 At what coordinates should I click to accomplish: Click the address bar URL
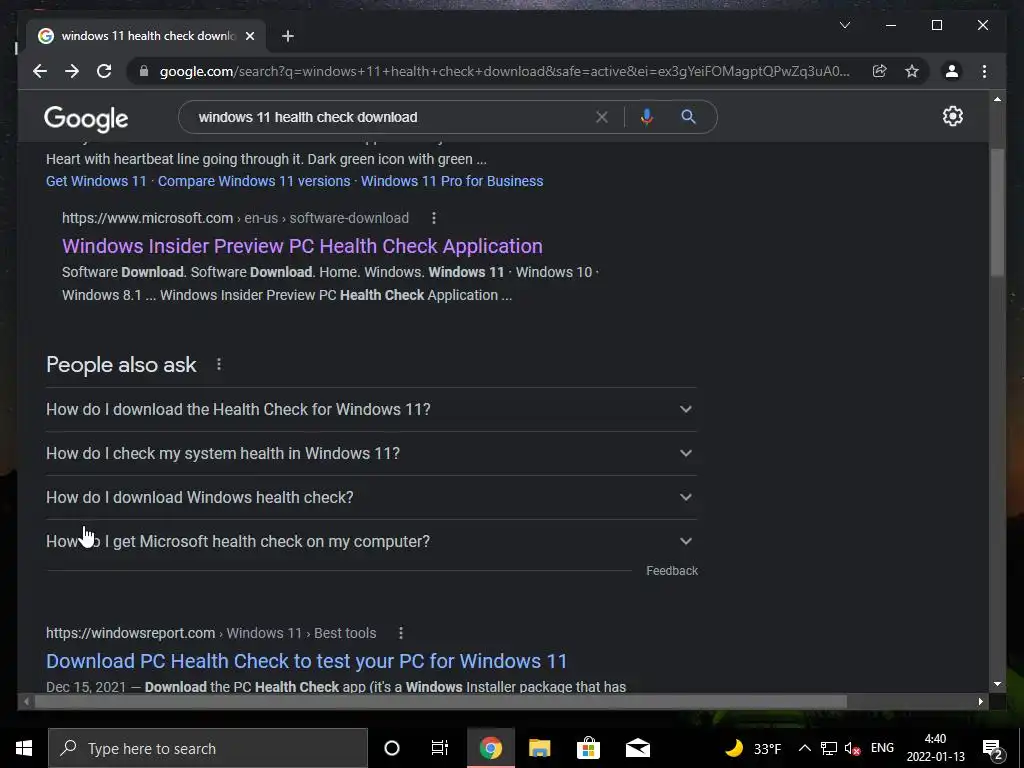505,71
